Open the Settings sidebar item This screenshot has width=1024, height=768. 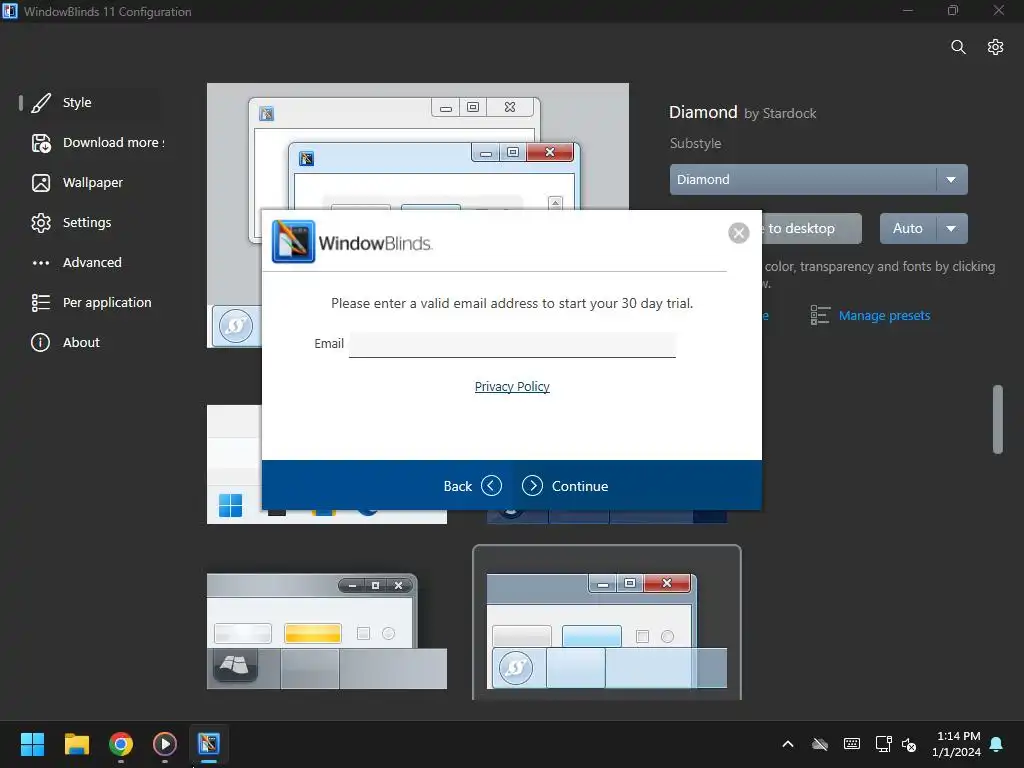(x=87, y=223)
